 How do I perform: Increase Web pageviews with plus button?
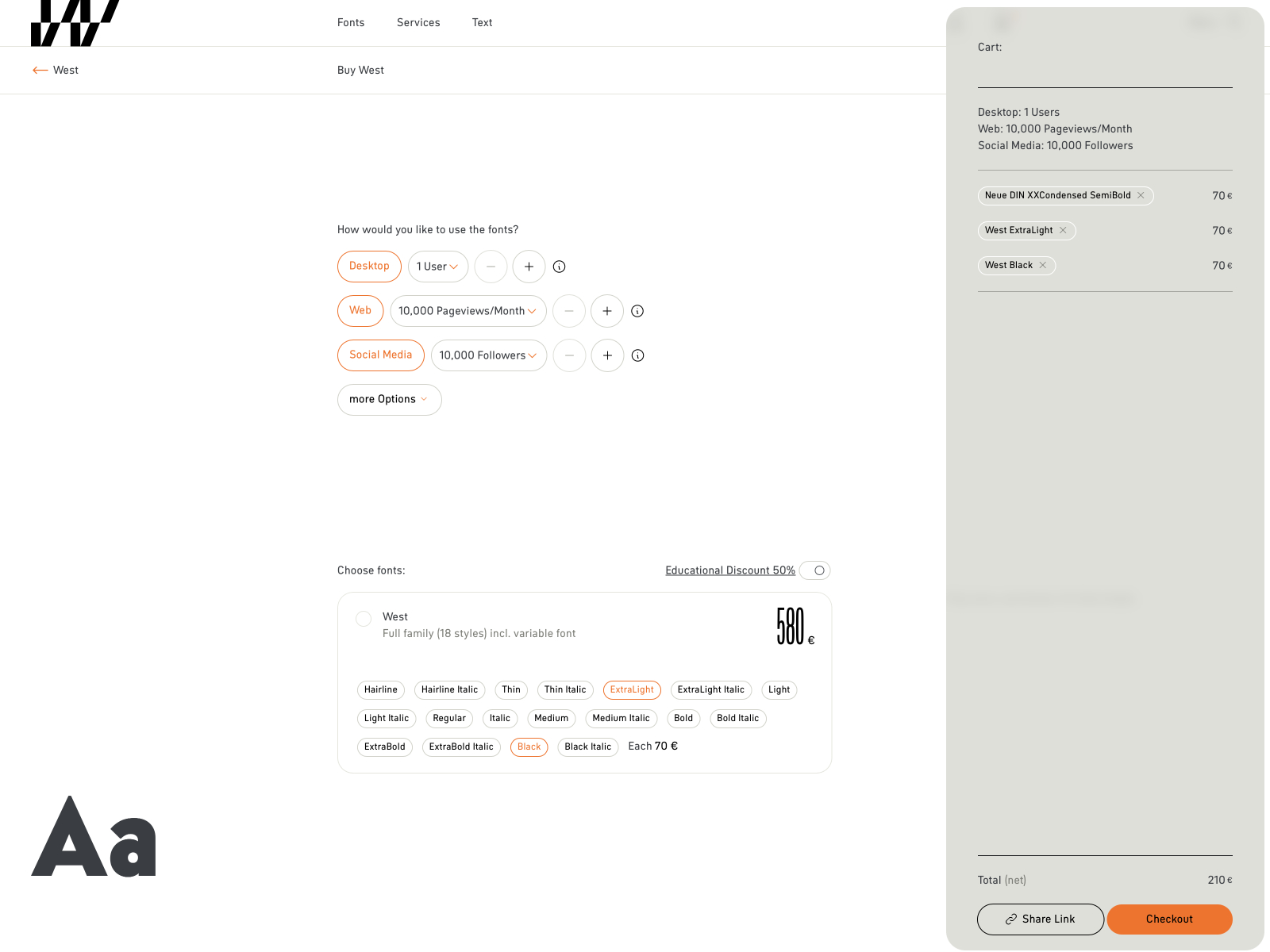coord(607,311)
